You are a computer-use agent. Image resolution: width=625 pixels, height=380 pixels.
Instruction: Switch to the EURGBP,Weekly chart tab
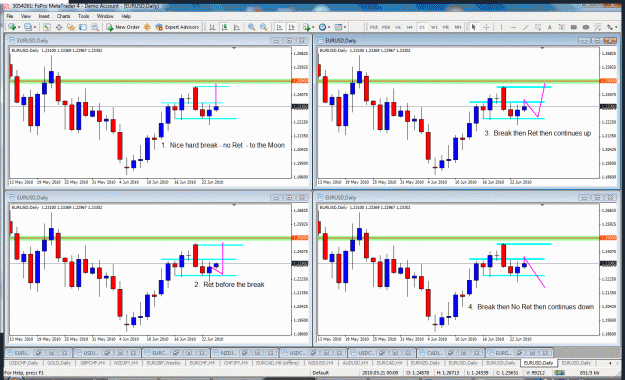click(x=163, y=363)
